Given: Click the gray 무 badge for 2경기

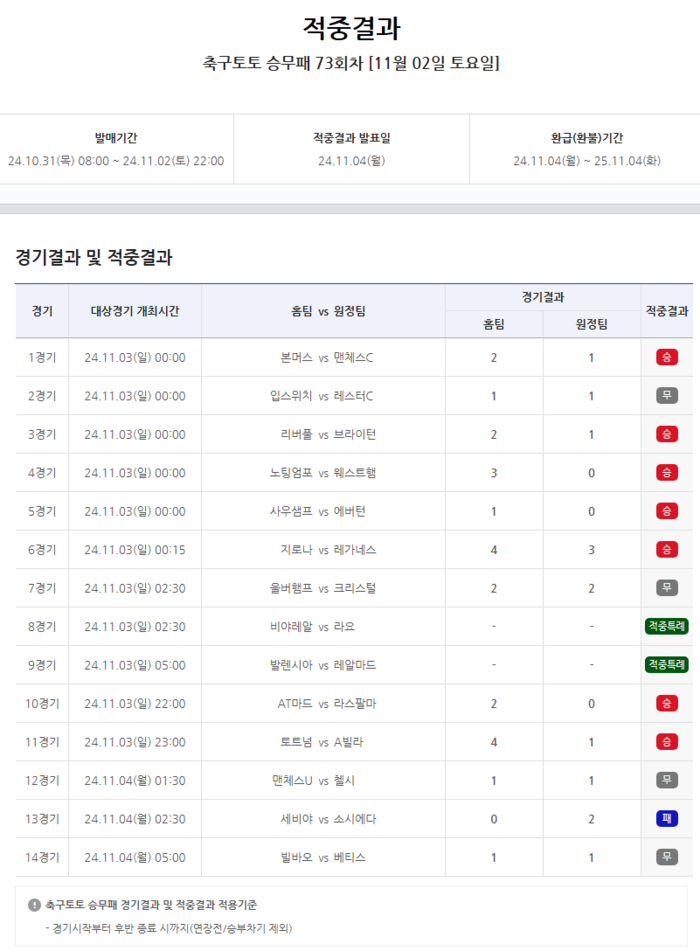Looking at the screenshot, I should (x=666, y=396).
